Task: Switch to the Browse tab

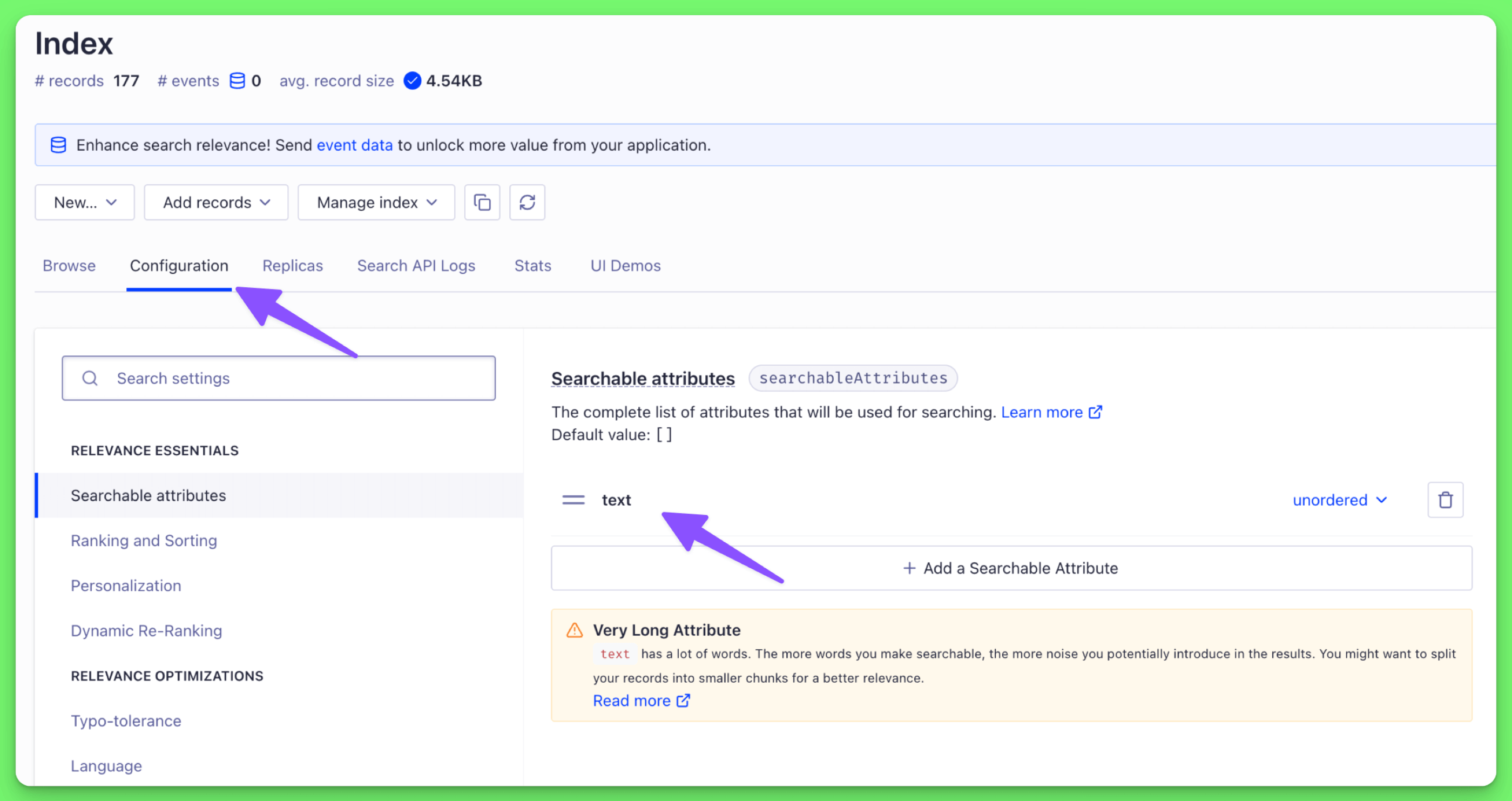Action: [69, 265]
